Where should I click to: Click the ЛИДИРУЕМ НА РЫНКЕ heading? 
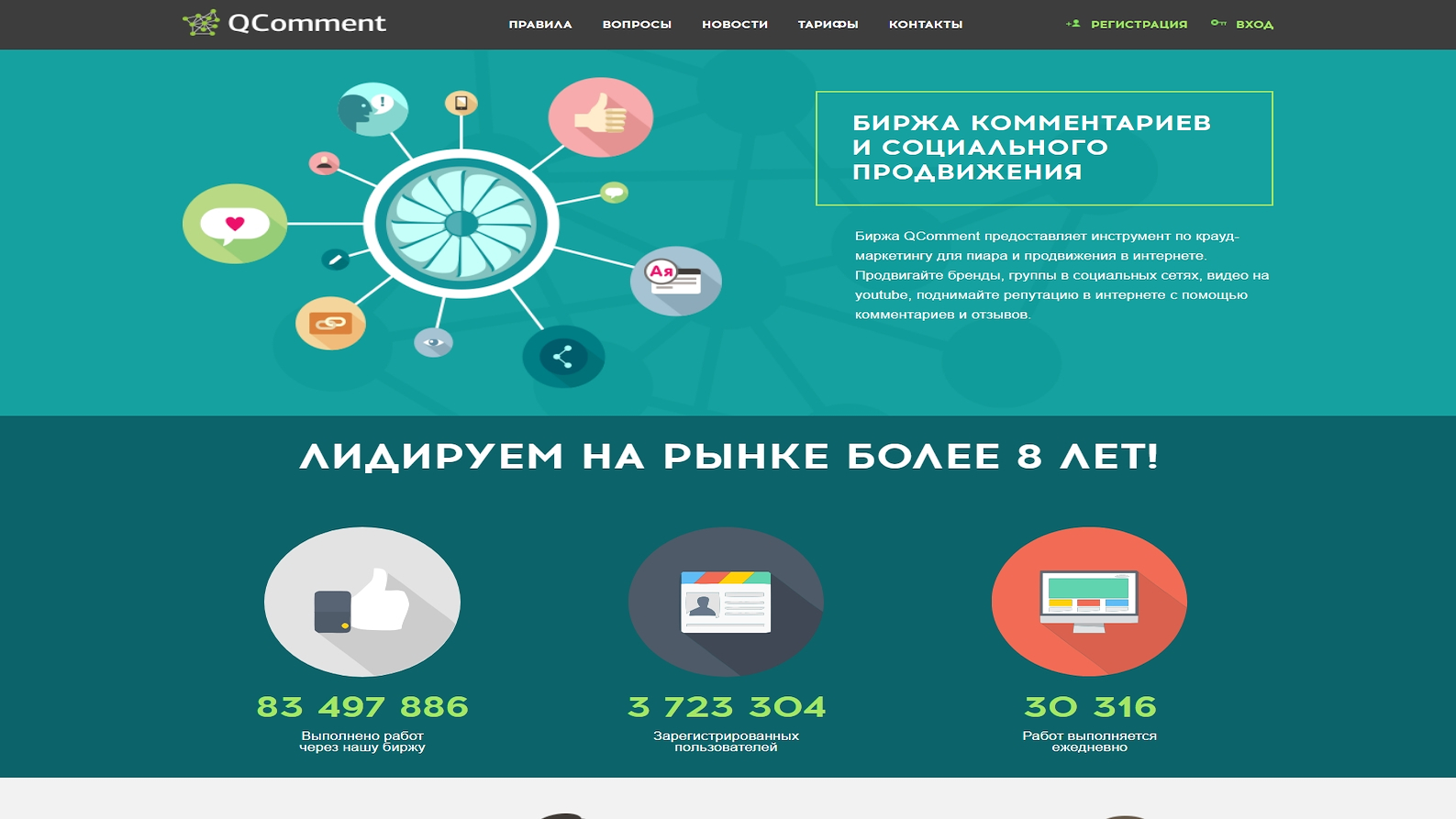[728, 456]
